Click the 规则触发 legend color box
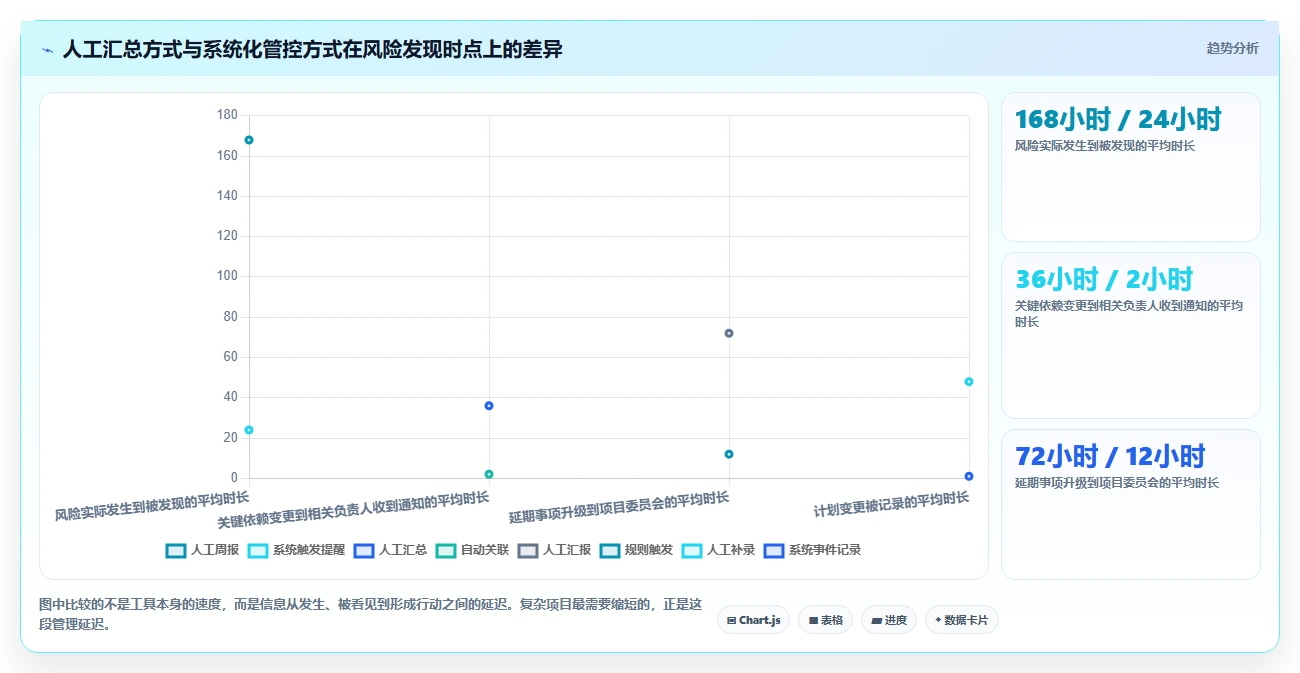The image size is (1300, 673). (610, 550)
